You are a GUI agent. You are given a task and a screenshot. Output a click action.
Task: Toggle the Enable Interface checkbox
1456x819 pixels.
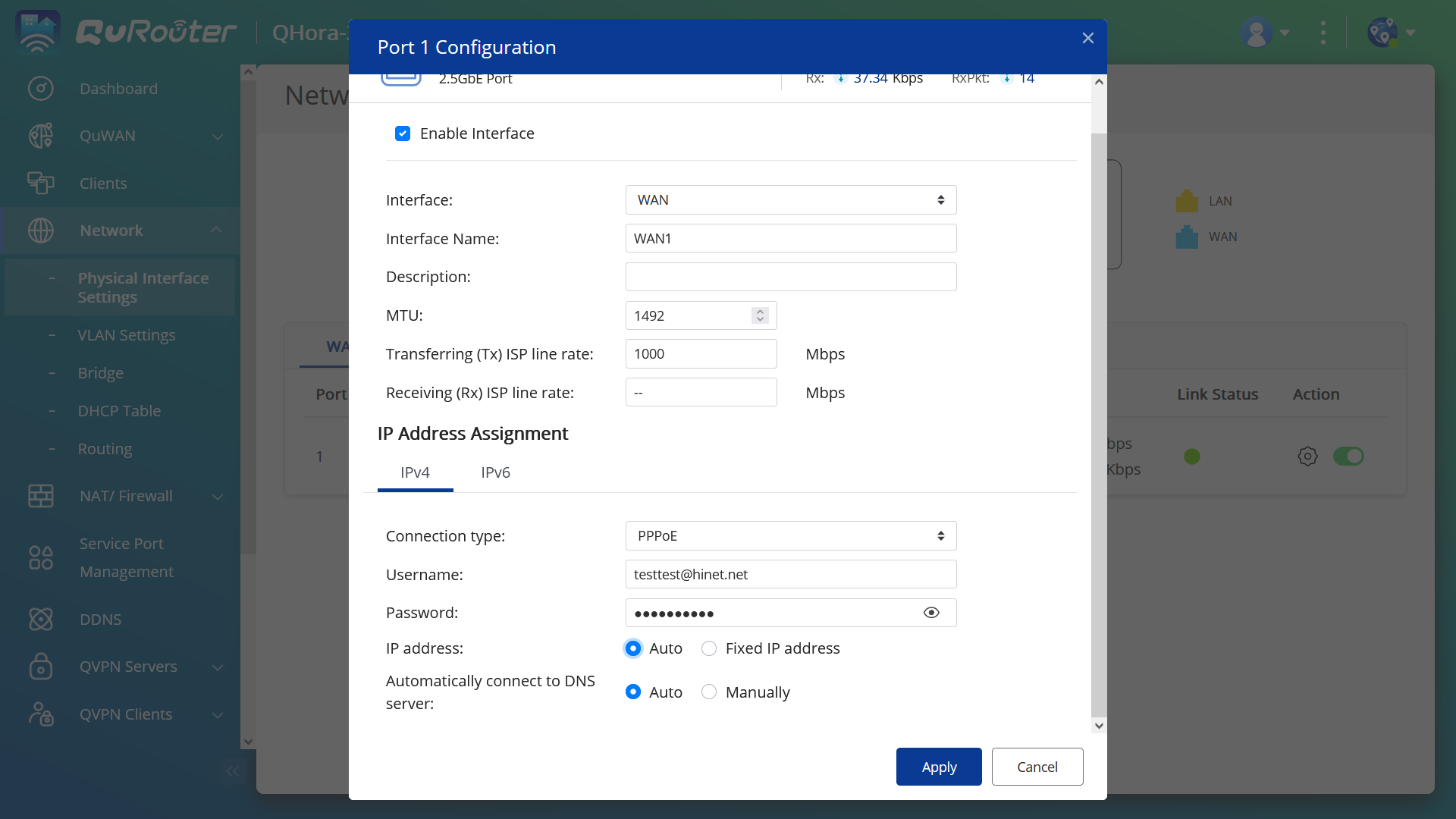point(403,133)
